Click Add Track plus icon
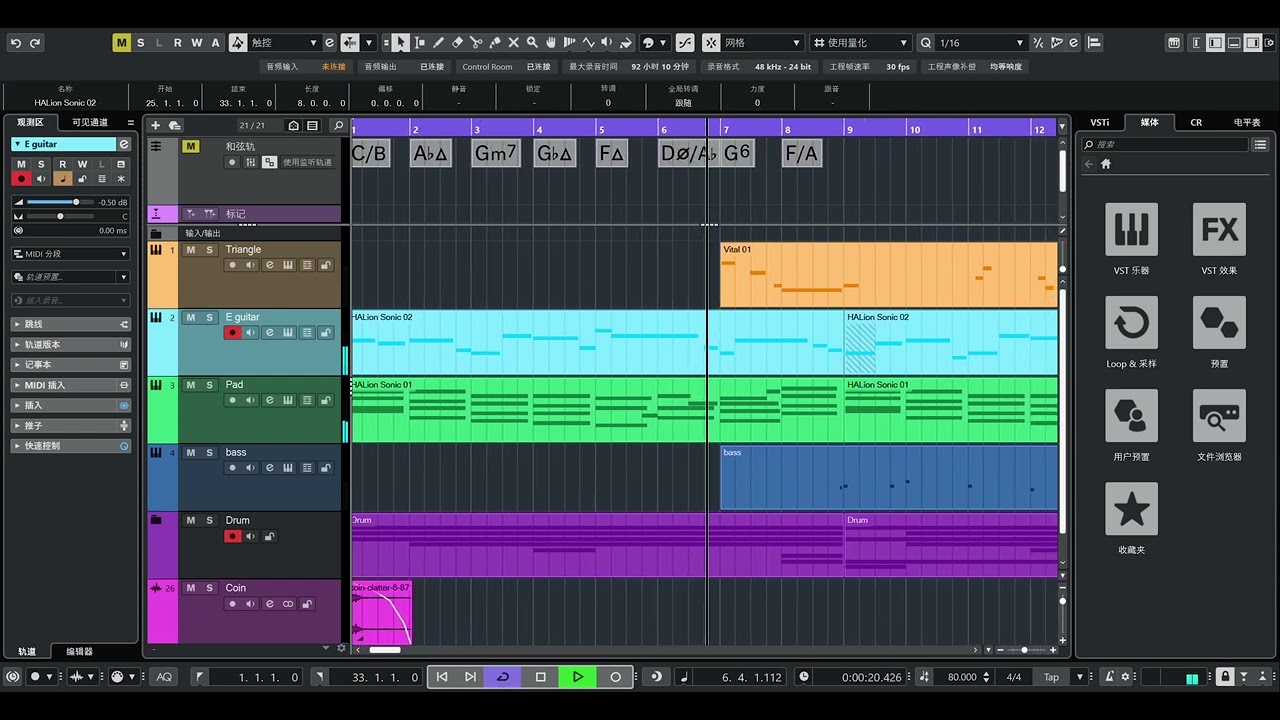 (155, 125)
